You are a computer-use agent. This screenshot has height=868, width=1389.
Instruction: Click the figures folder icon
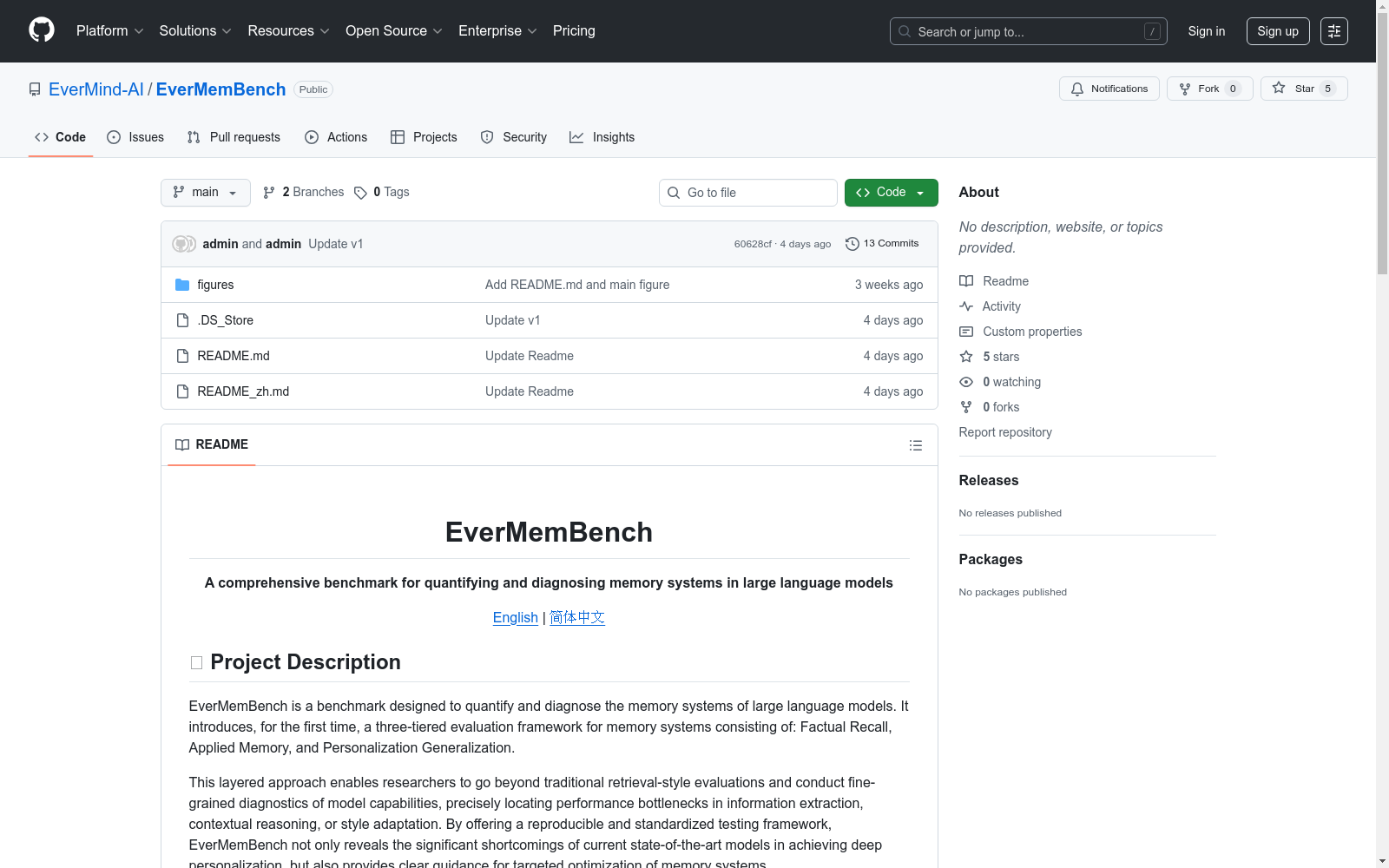pos(182,285)
